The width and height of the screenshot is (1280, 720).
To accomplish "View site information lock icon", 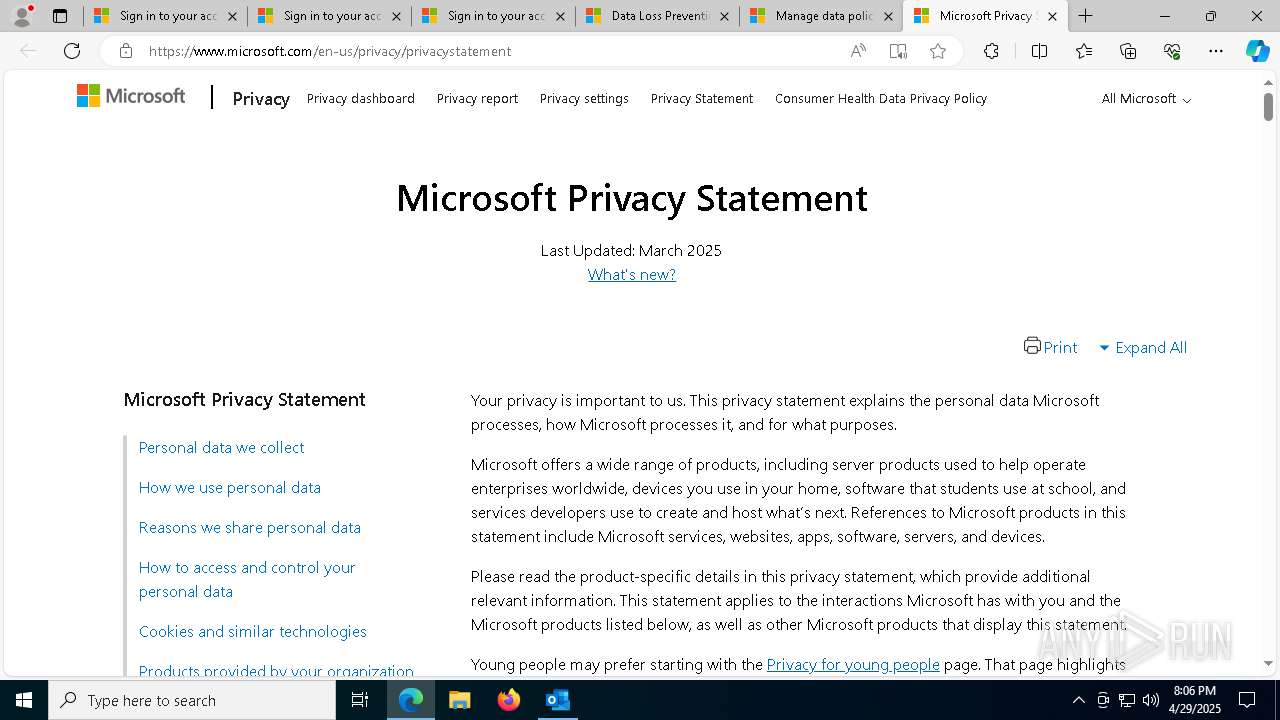I will click(126, 51).
